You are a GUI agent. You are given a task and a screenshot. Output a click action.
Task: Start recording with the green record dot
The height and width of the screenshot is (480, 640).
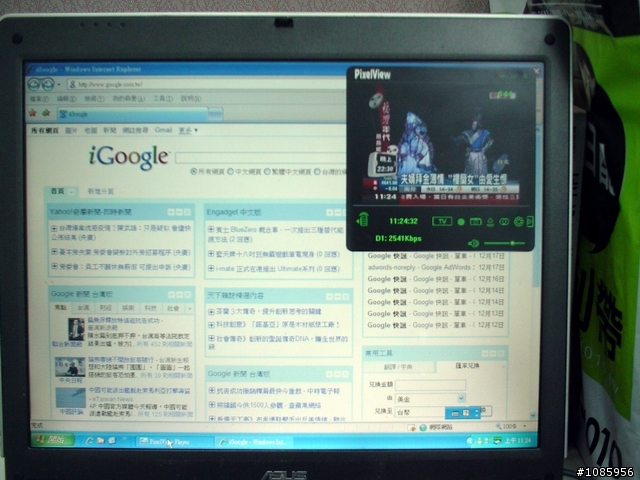461,222
